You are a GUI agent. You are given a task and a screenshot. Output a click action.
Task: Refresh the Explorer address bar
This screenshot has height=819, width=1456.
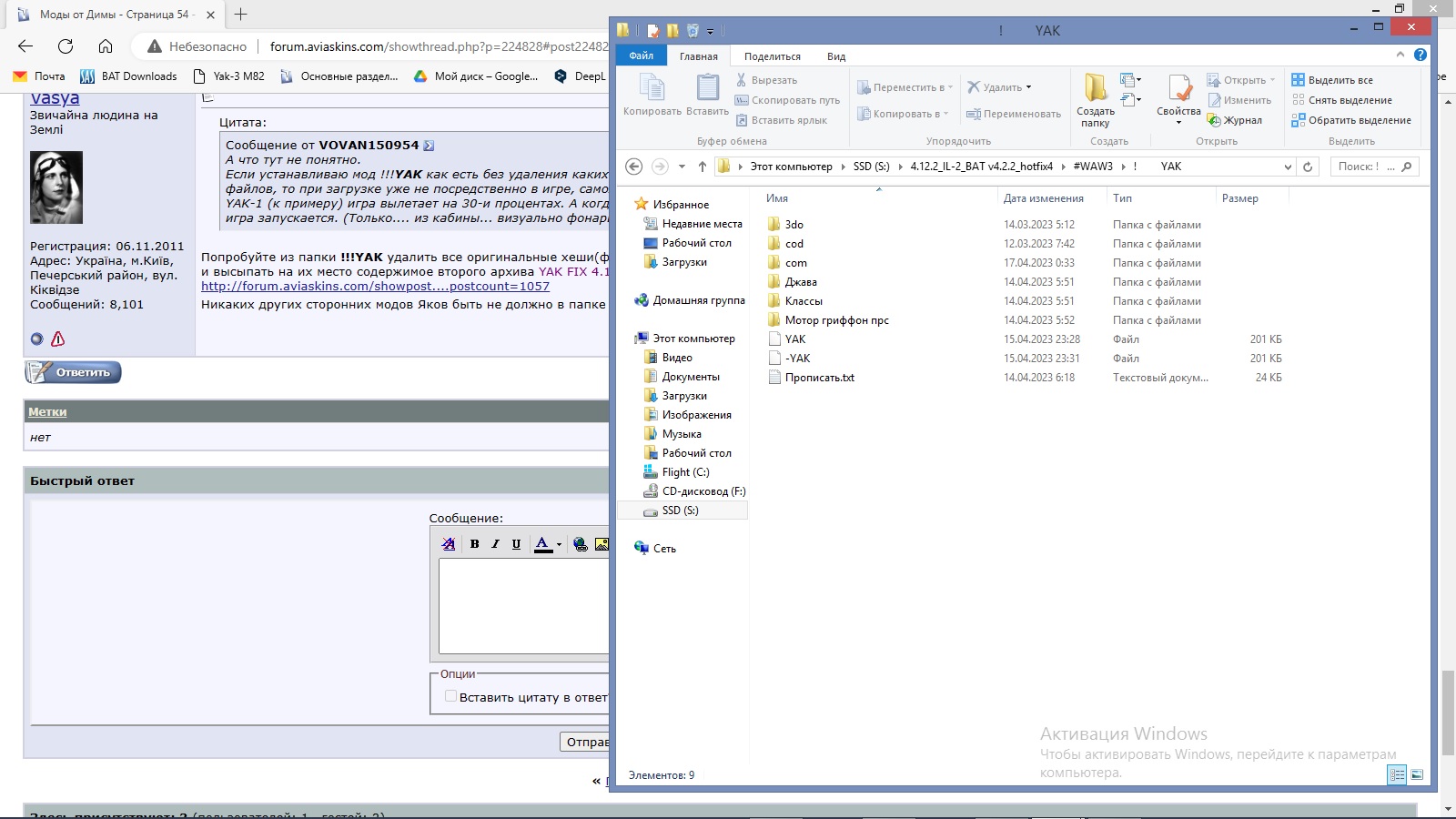coord(1308,167)
